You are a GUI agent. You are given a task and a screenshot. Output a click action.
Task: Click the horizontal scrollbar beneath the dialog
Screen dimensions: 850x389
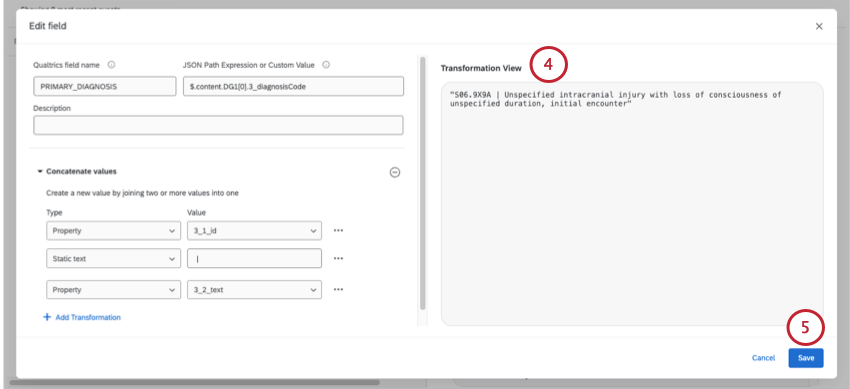pos(195,382)
